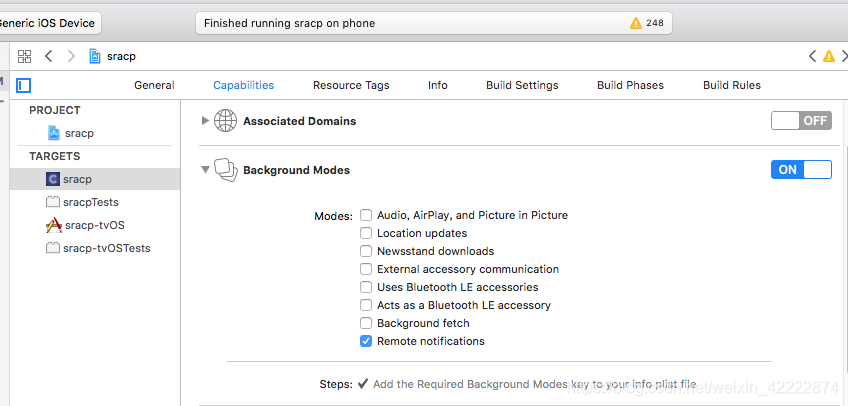Collapse the Background Modes section
848x406 pixels.
pyautogui.click(x=205, y=170)
